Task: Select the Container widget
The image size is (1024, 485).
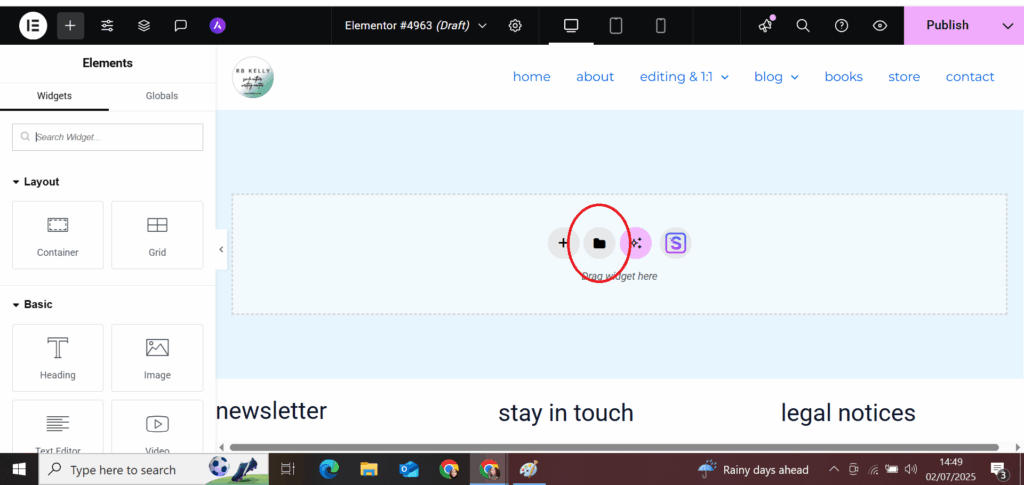Action: tap(57, 235)
